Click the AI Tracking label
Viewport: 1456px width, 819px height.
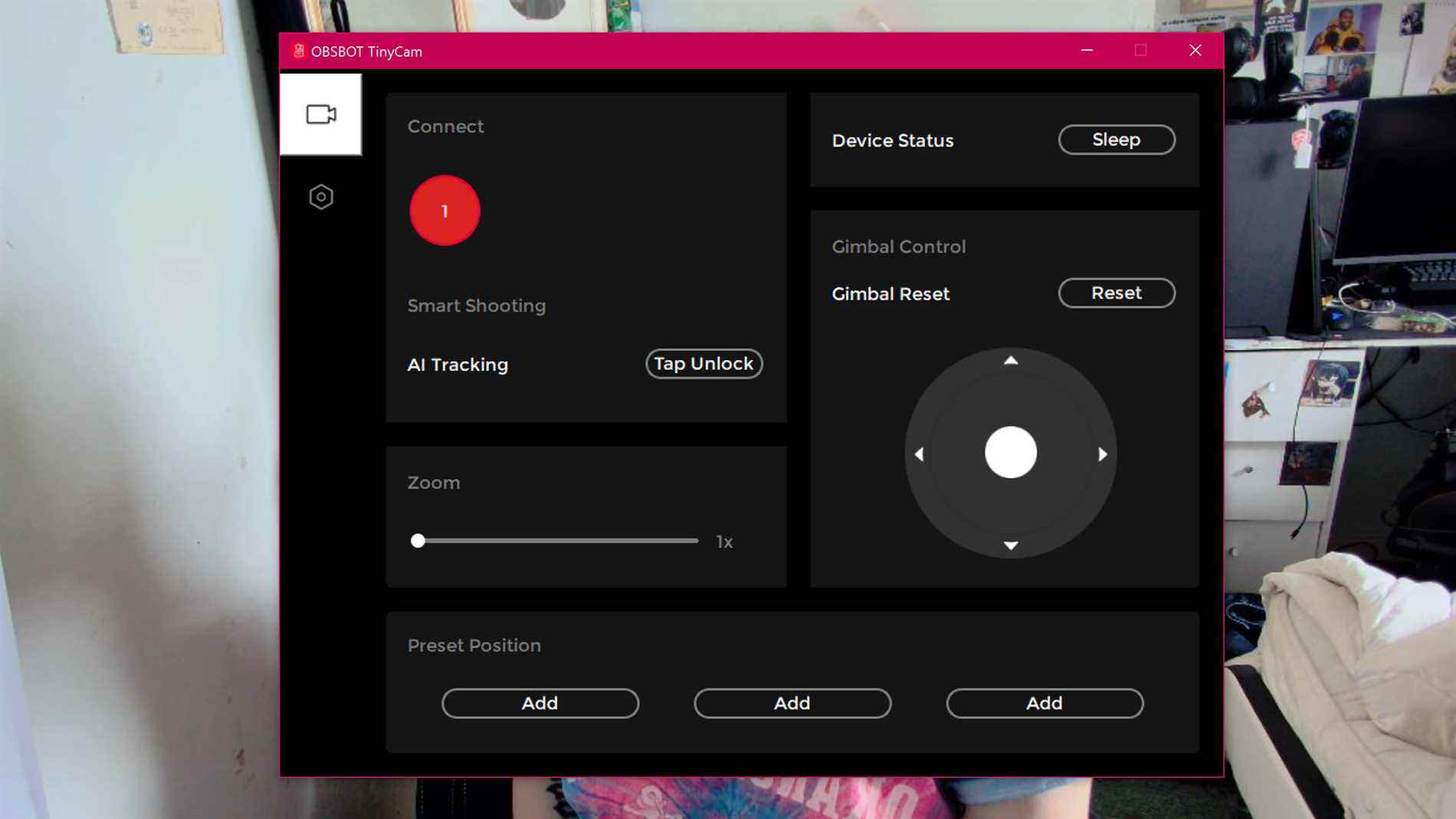[x=457, y=365]
